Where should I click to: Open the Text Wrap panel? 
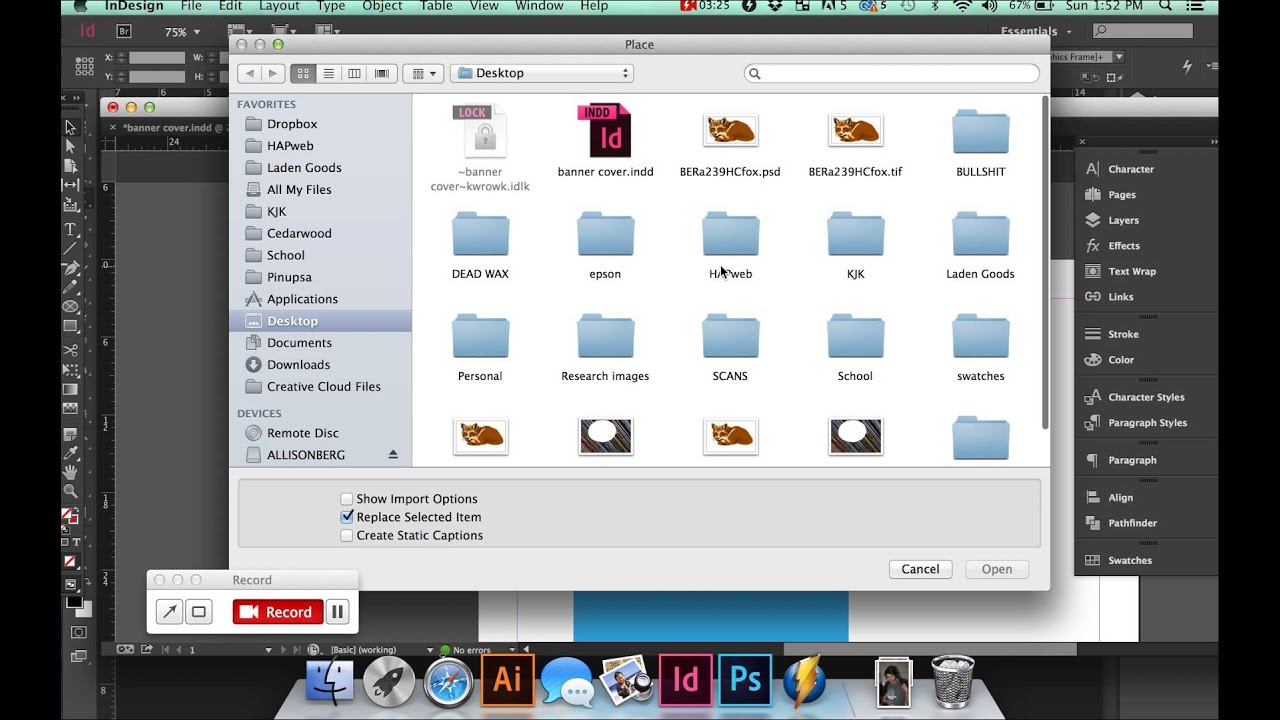point(1131,271)
